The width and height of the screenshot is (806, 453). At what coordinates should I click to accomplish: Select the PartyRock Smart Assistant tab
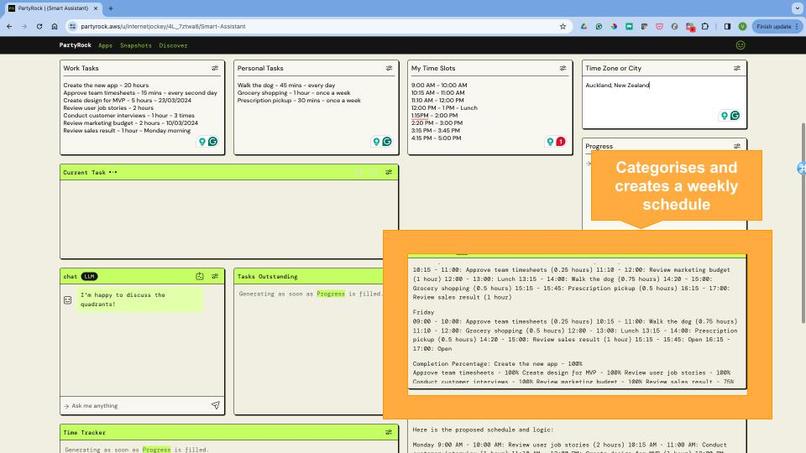(52, 8)
